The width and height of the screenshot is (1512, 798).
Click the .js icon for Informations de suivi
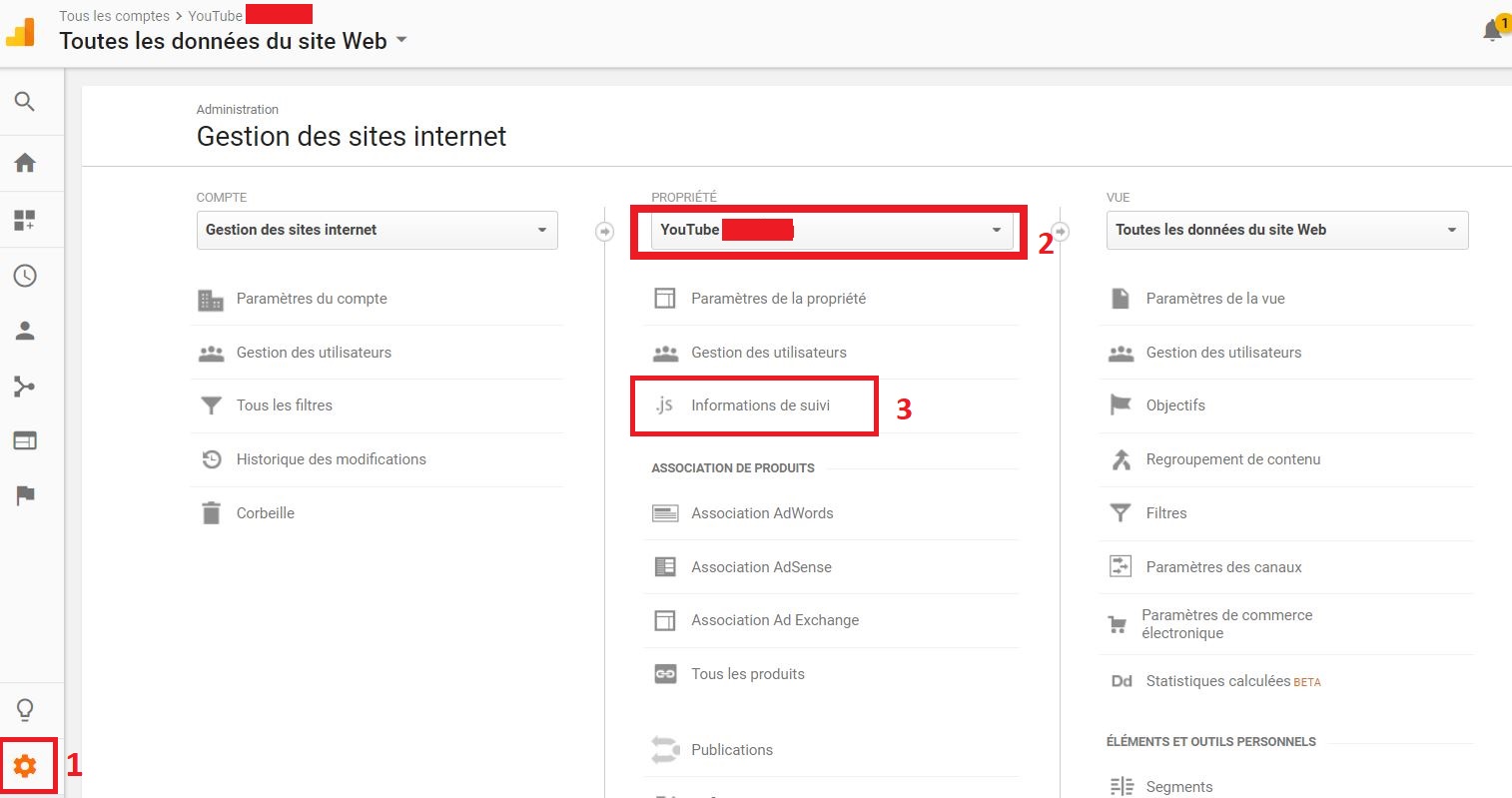tap(664, 405)
